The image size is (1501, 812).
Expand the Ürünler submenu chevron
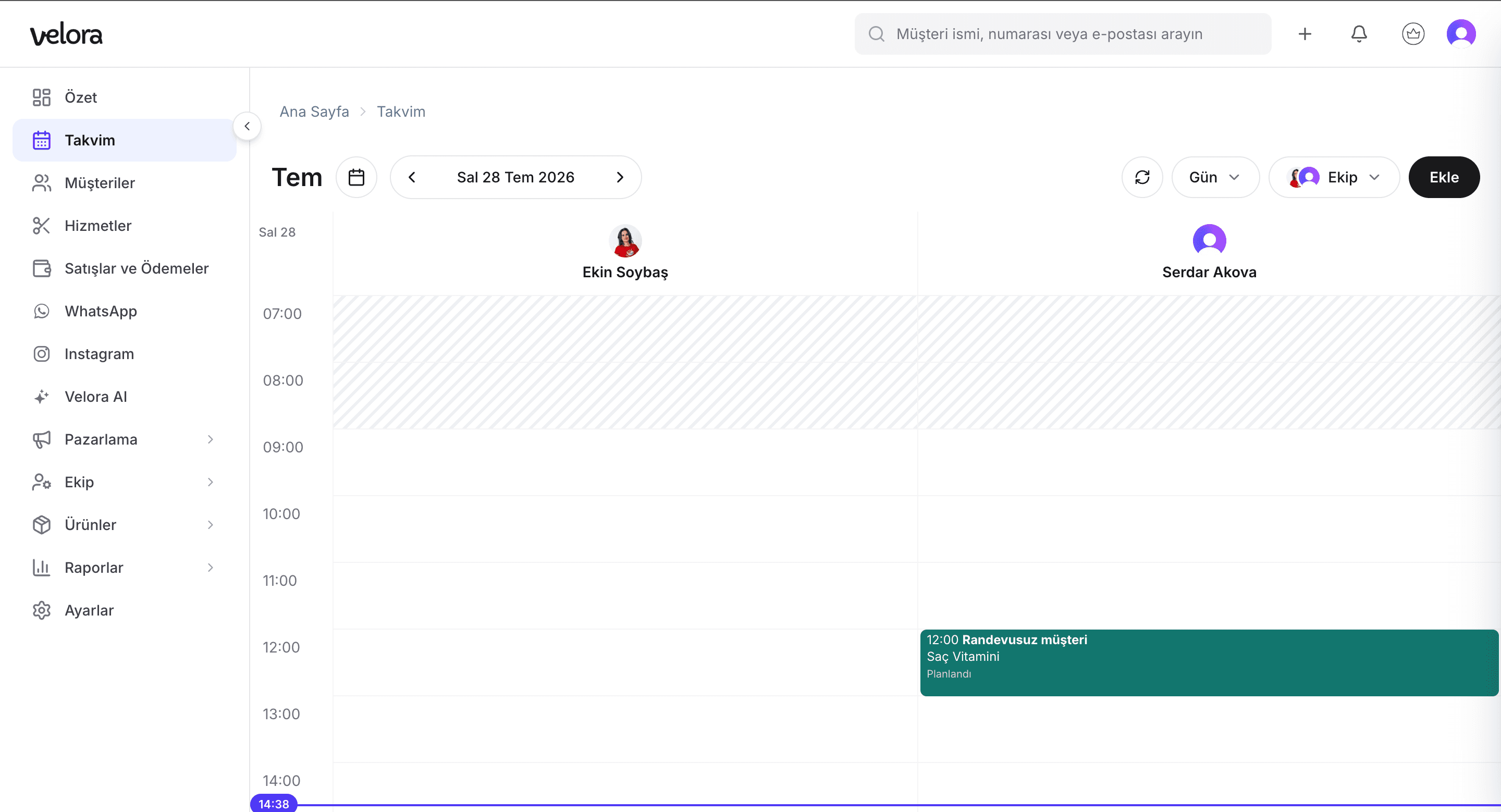[x=211, y=525]
